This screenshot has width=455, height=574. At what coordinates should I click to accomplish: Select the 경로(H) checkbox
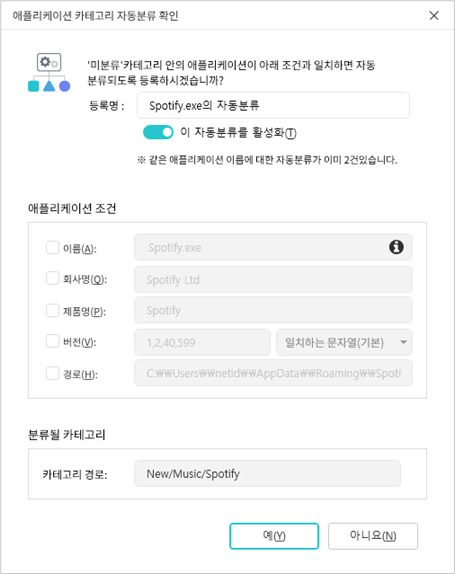(52, 373)
